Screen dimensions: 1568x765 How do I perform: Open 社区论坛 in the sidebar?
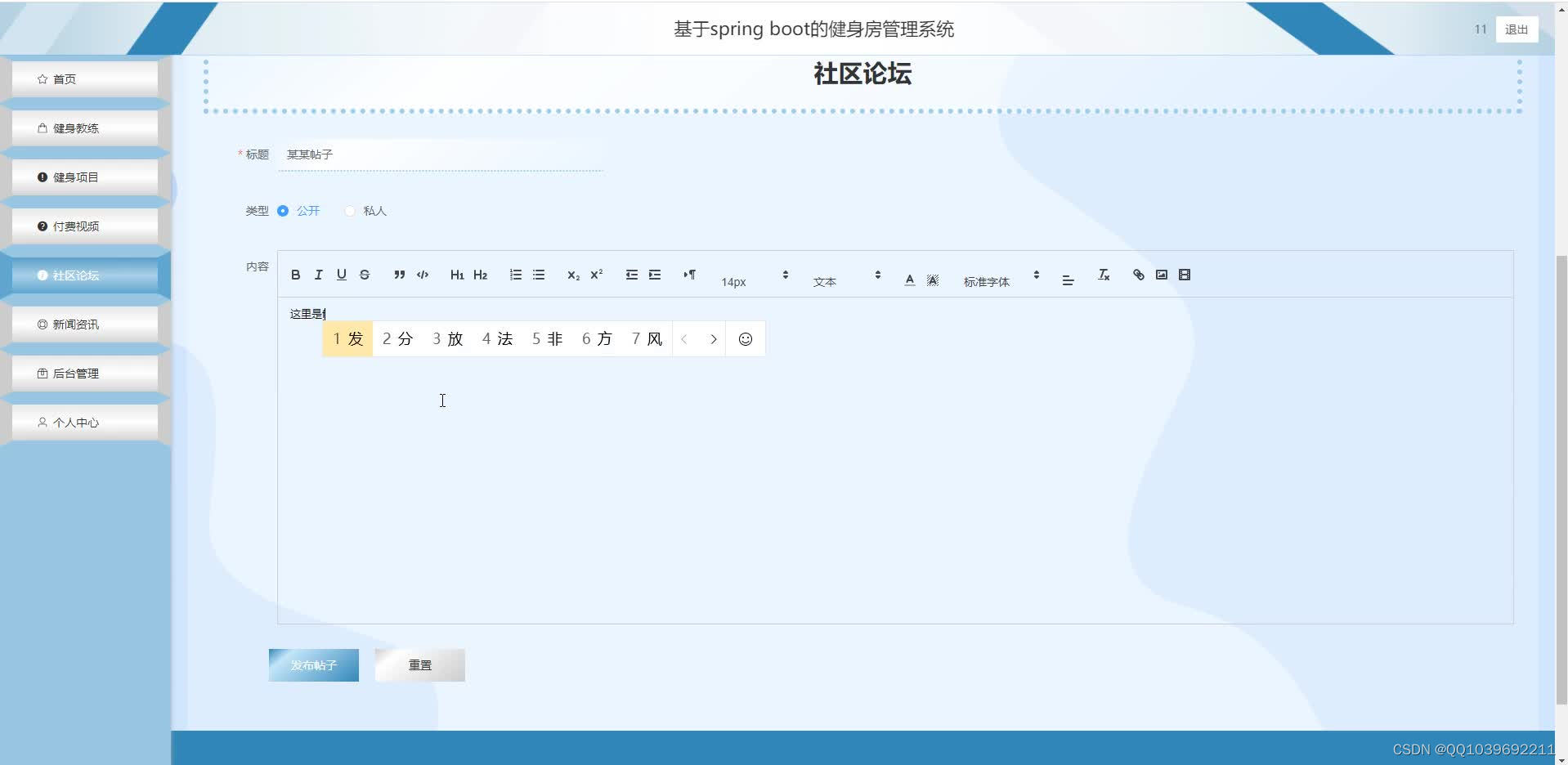[x=85, y=275]
